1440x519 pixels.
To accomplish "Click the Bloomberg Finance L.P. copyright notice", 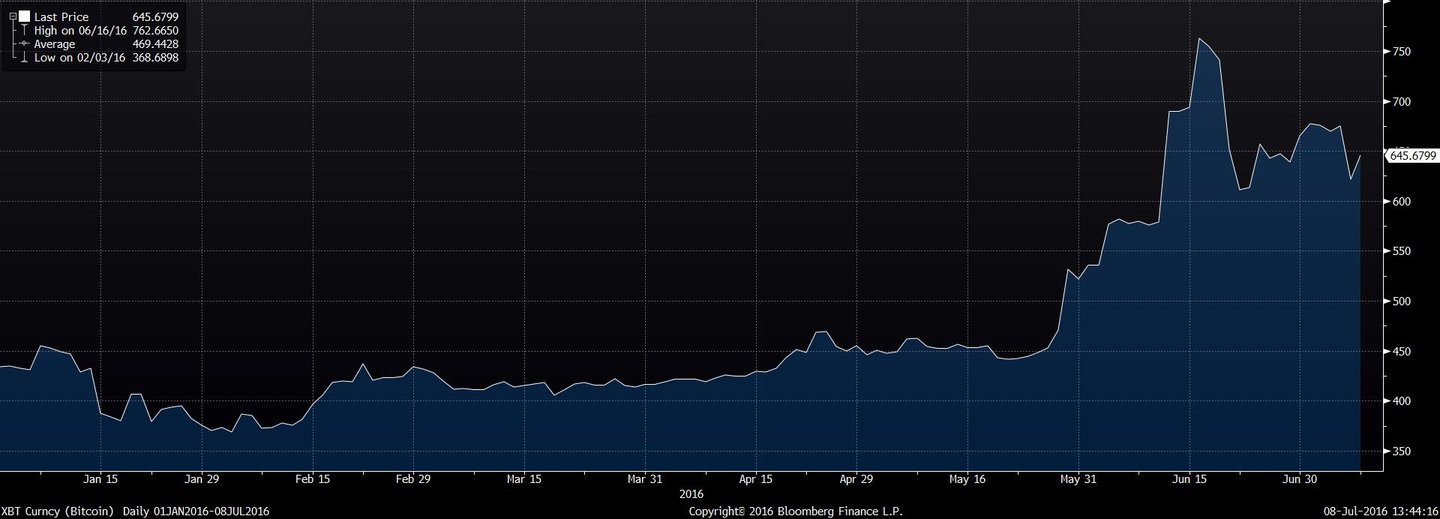I will tap(796, 511).
